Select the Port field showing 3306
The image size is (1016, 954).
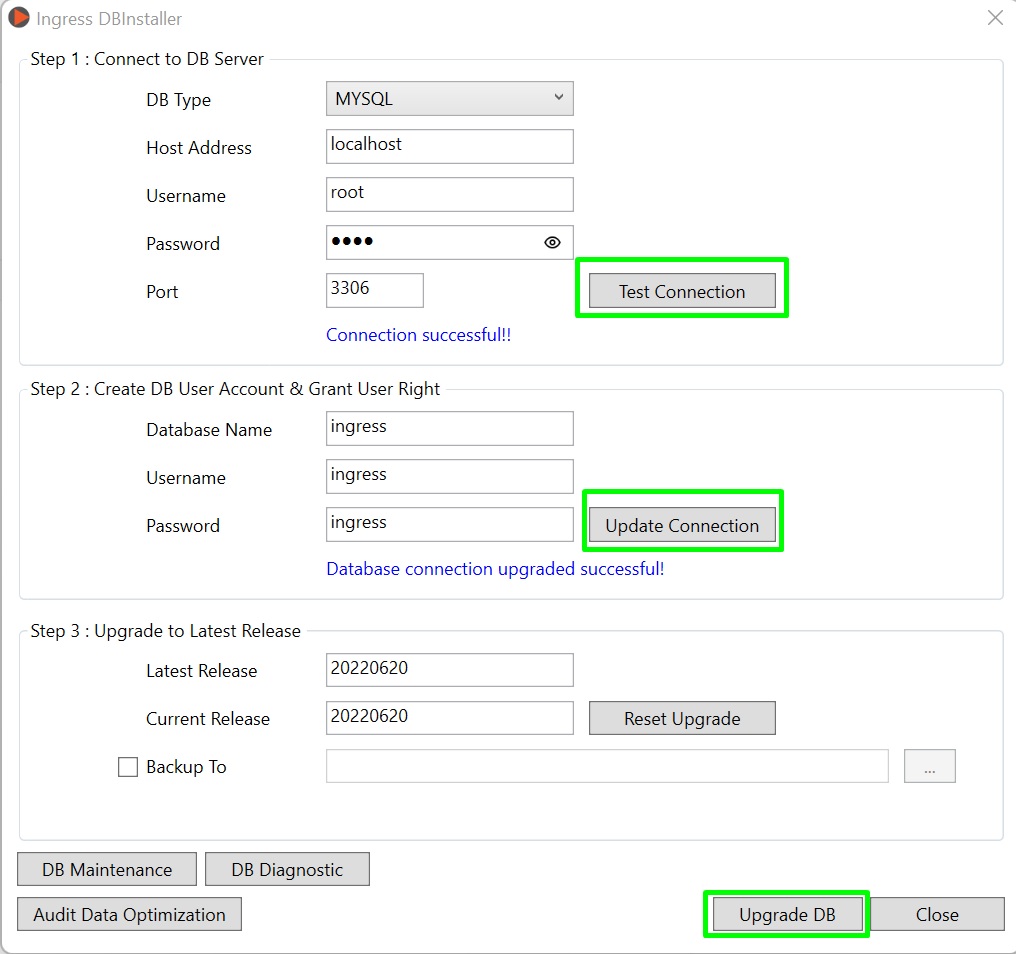[375, 290]
